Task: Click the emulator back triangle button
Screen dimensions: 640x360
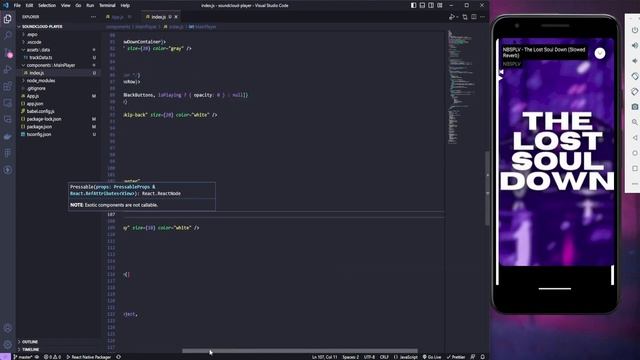Action: pos(634,138)
